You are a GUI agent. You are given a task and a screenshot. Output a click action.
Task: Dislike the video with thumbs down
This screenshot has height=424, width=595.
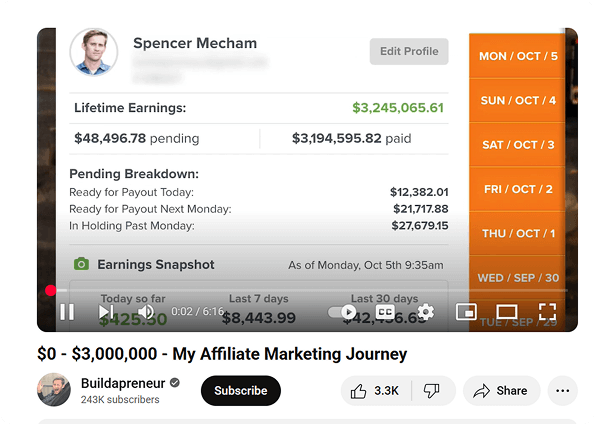click(x=432, y=391)
